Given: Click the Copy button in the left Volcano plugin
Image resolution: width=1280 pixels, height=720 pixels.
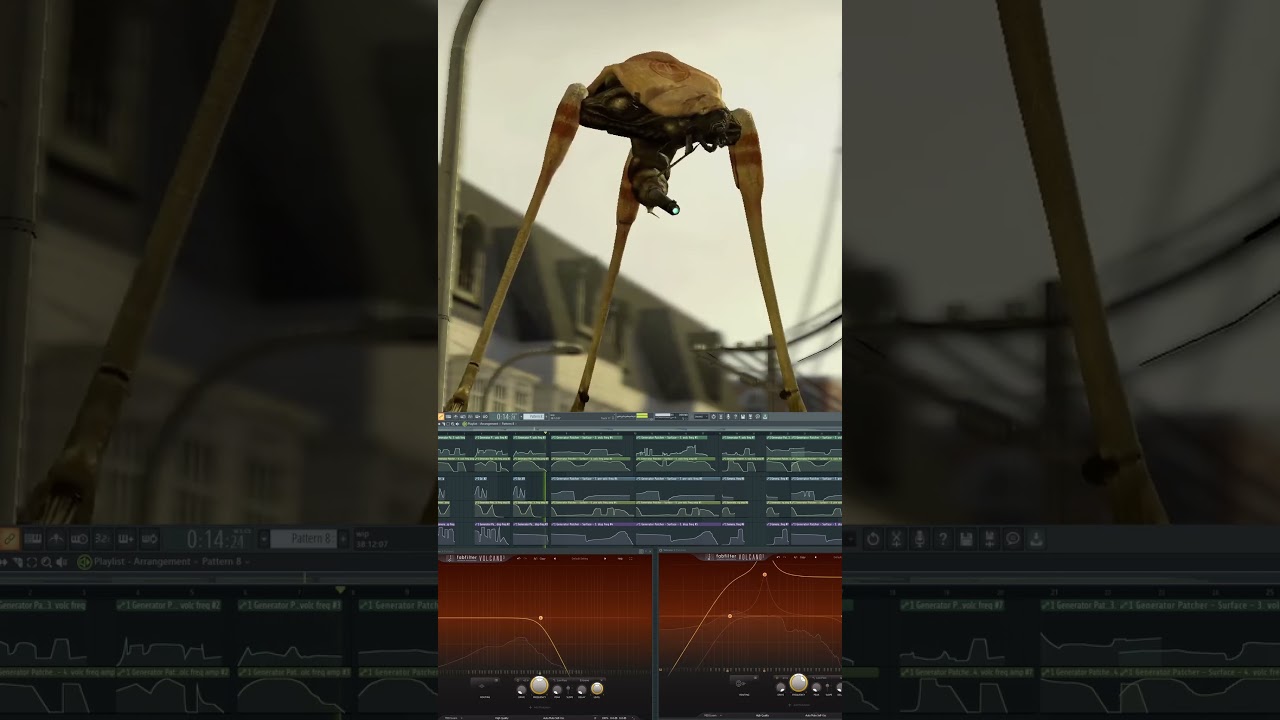Looking at the screenshot, I should click(x=543, y=558).
